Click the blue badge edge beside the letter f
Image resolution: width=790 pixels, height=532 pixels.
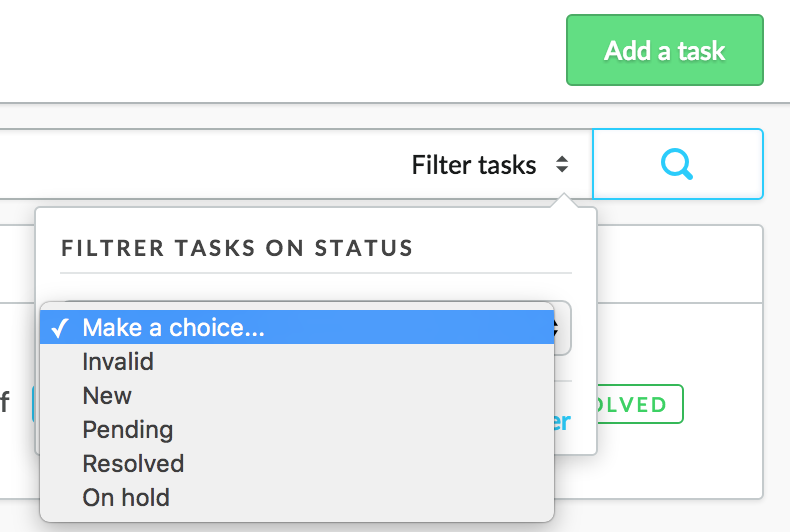pyautogui.click(x=34, y=404)
